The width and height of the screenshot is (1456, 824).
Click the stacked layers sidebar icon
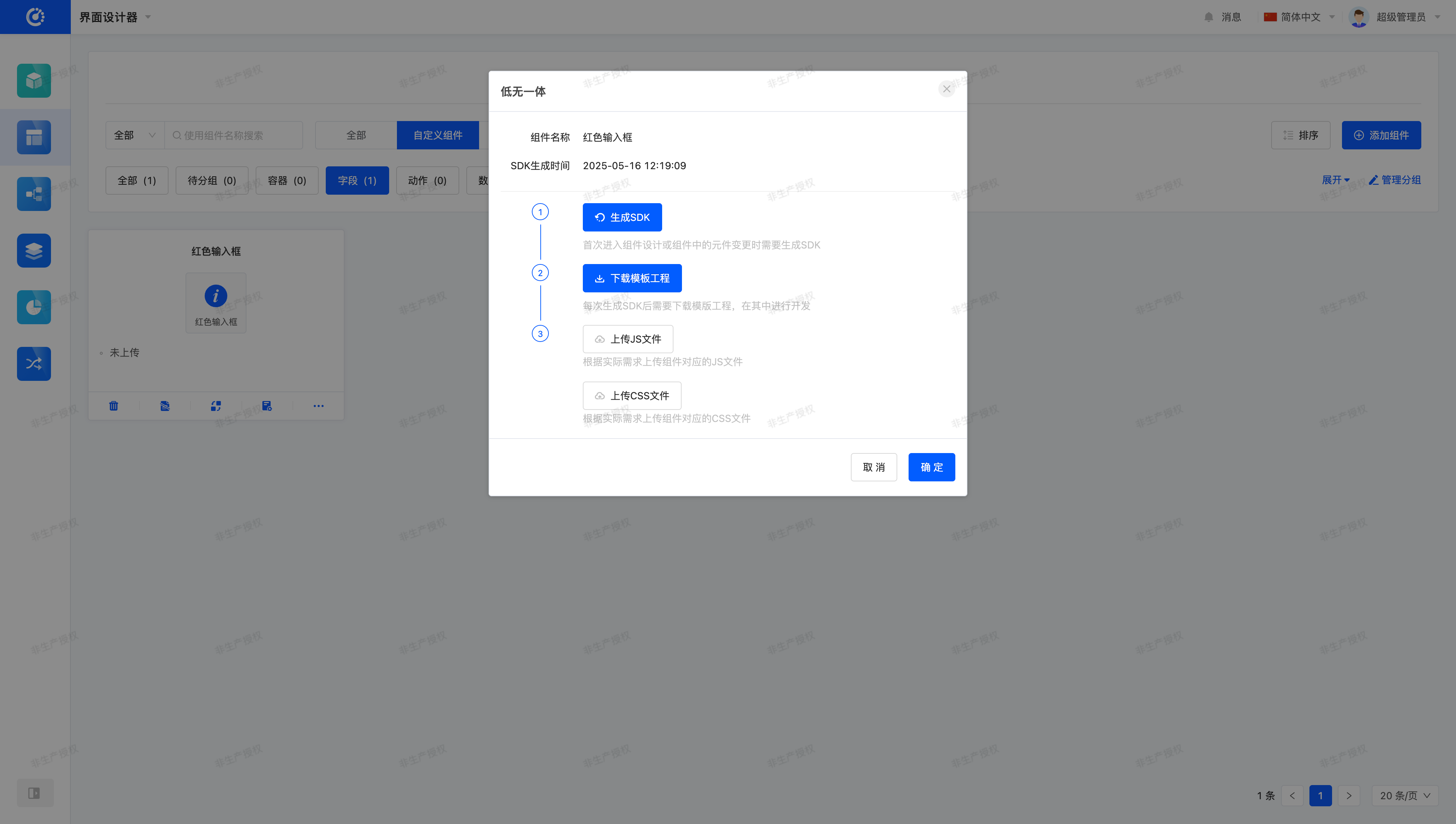click(34, 251)
